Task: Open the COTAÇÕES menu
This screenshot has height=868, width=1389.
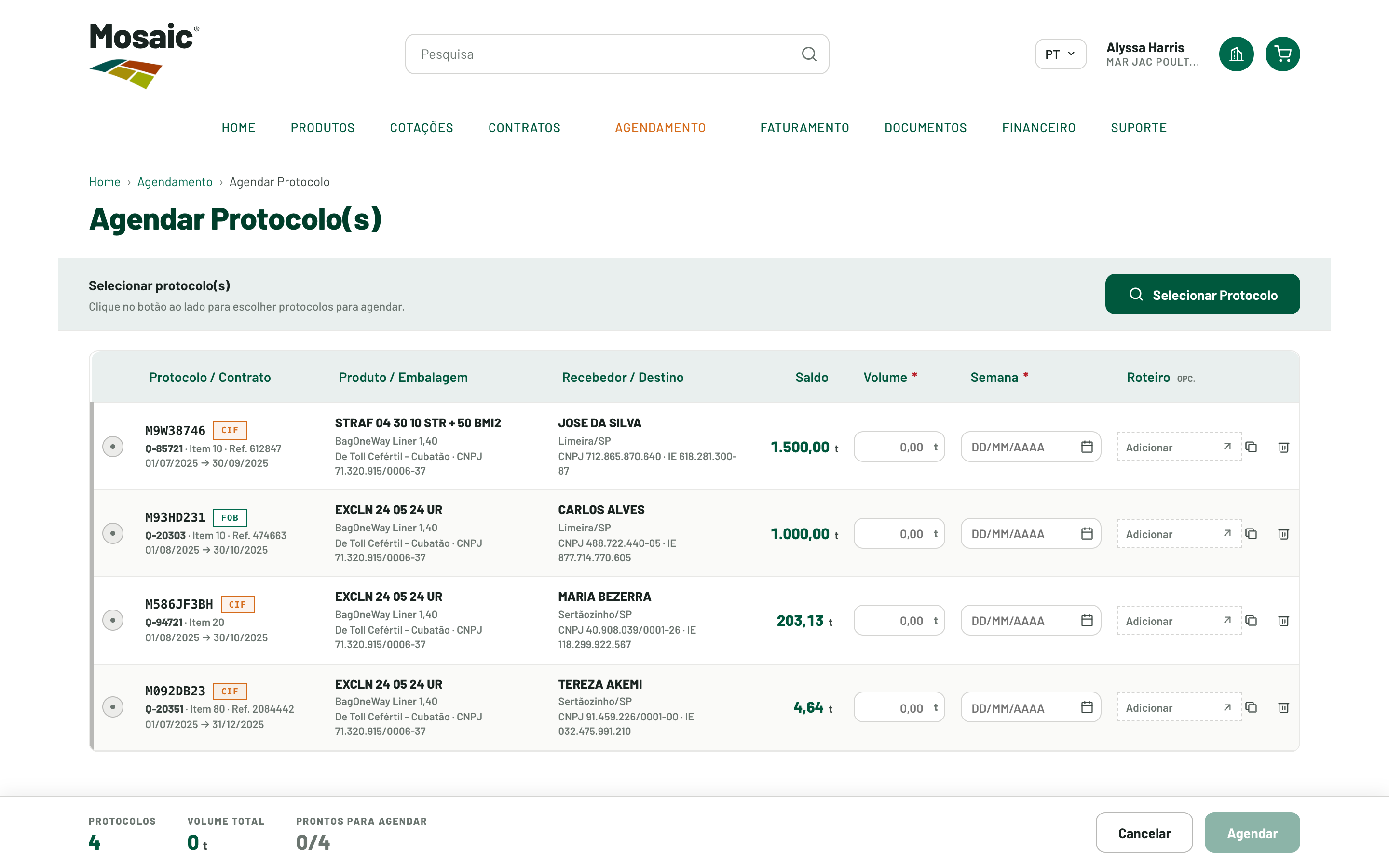Action: tap(422, 127)
